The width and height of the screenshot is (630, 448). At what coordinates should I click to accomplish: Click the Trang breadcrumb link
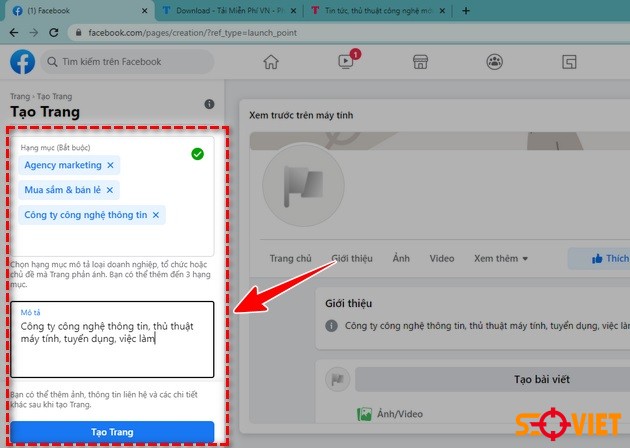coord(20,96)
